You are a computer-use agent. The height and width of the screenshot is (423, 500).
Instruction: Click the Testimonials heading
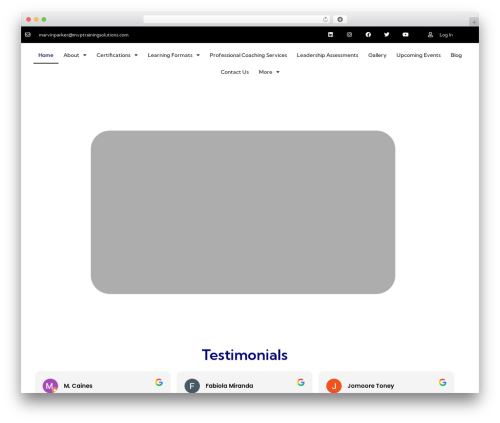tap(245, 355)
